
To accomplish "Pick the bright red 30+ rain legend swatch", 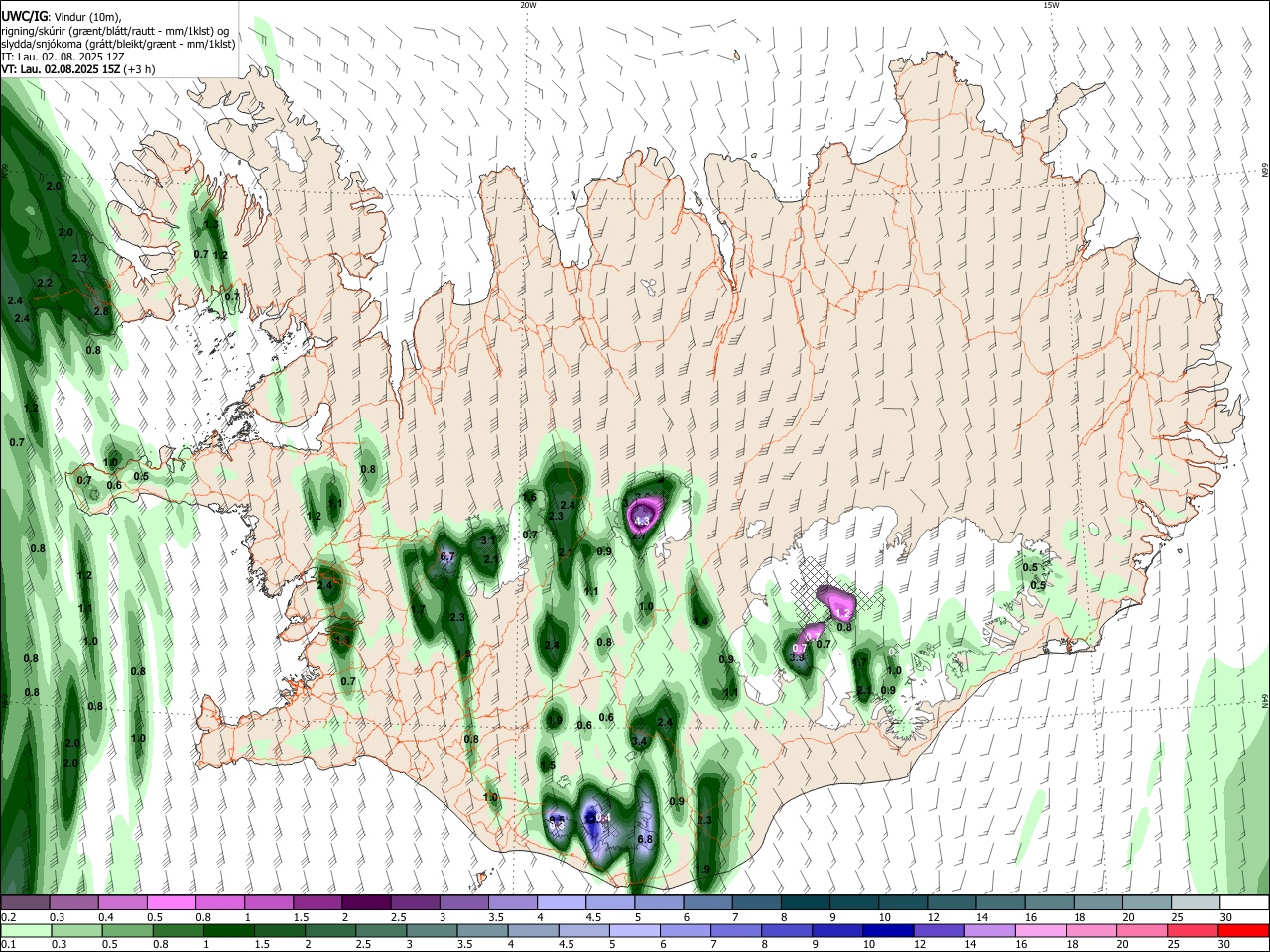I will 1244,930.
